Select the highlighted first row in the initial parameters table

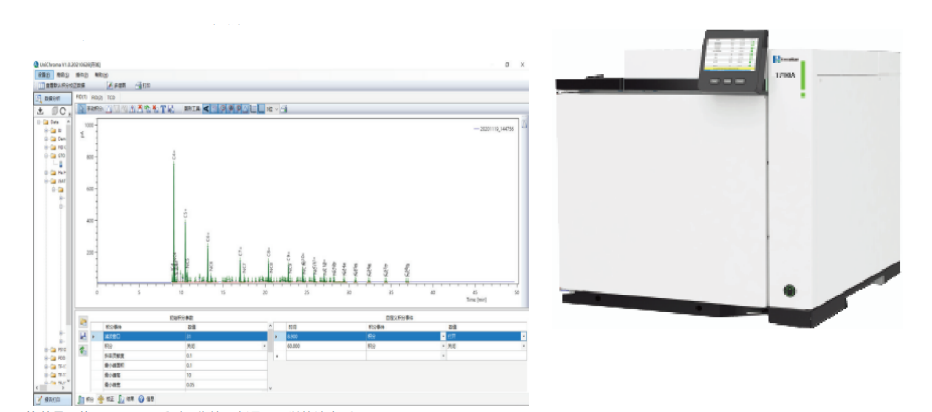point(179,336)
